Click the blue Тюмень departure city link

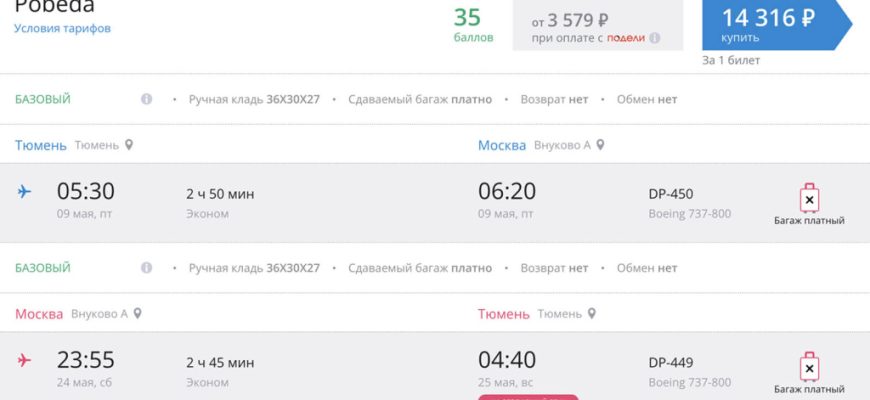[x=41, y=145]
